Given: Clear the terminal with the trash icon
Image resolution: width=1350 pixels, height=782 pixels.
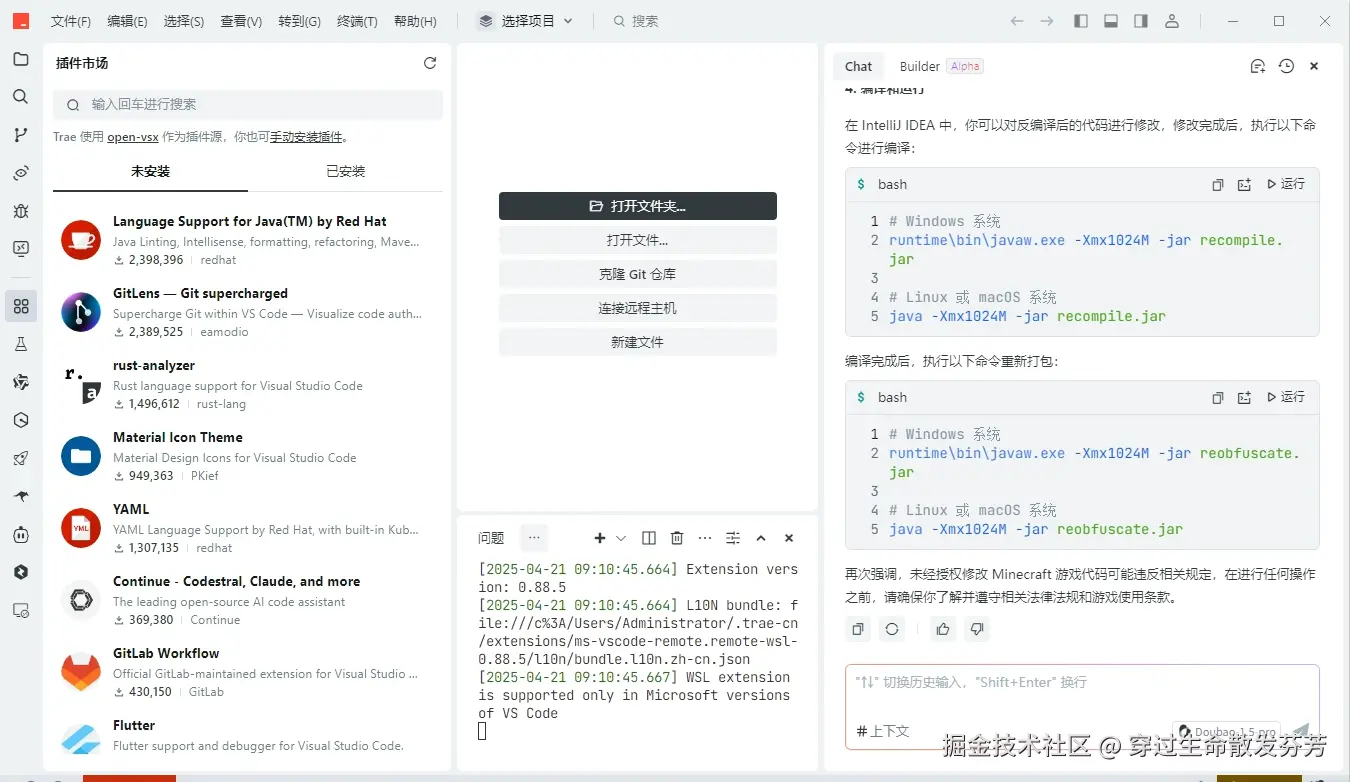Looking at the screenshot, I should pos(676,537).
